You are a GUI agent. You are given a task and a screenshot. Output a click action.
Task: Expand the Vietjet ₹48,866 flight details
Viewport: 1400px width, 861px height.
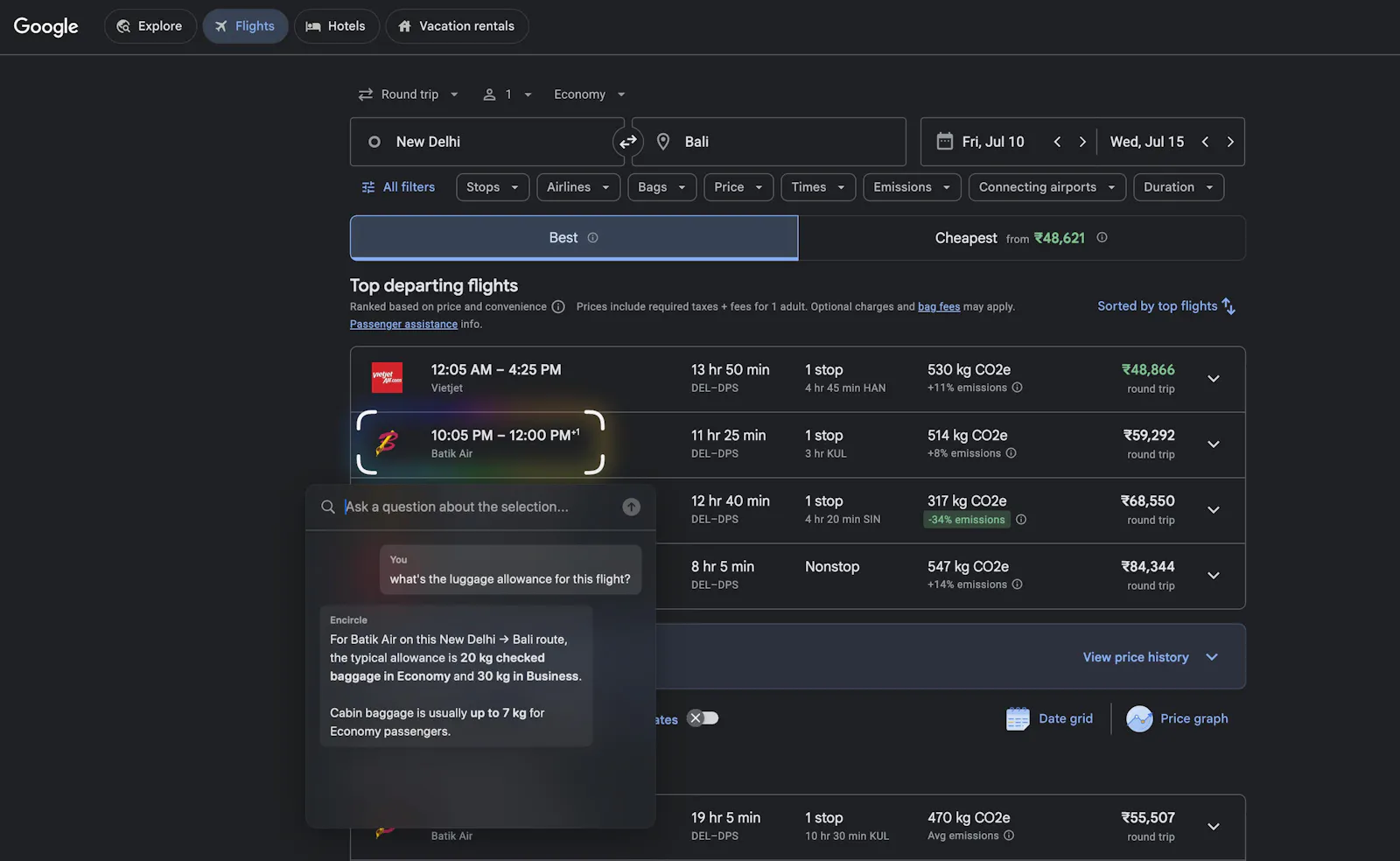click(x=1214, y=379)
